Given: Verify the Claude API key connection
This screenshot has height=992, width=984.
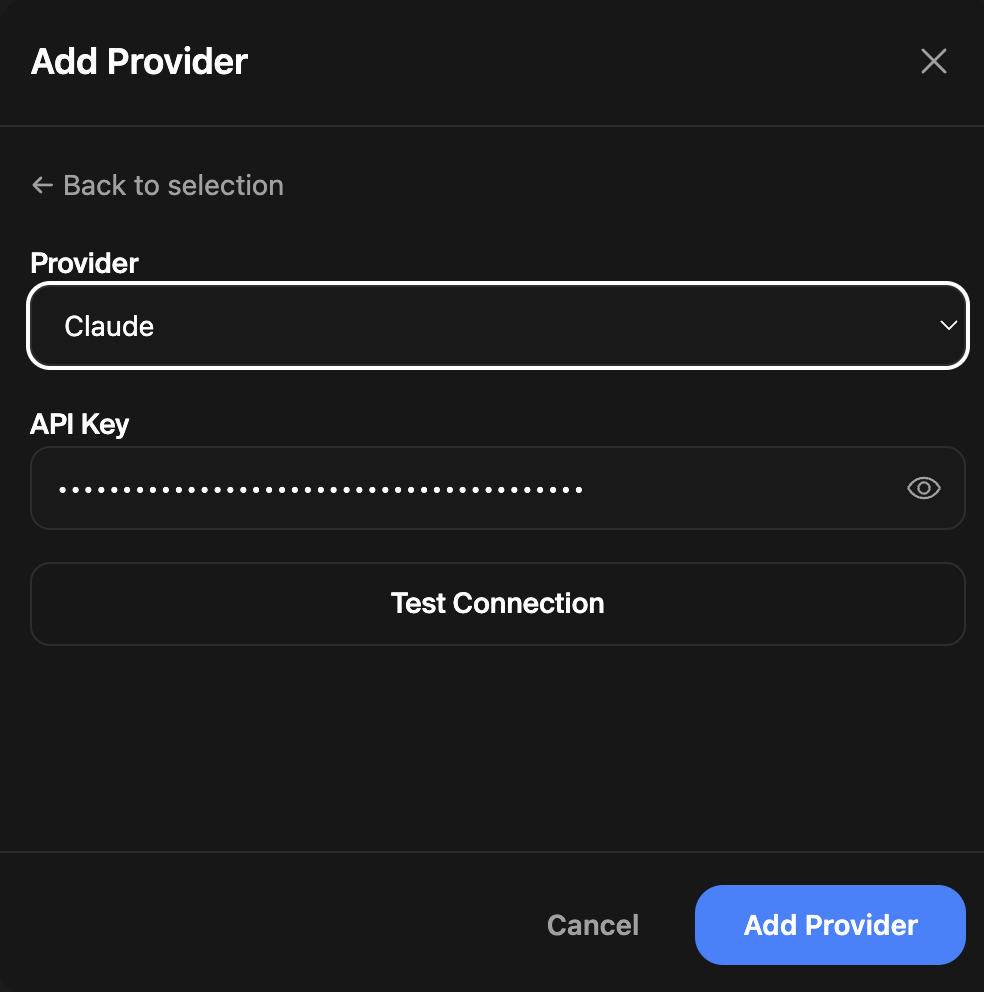Looking at the screenshot, I should pyautogui.click(x=498, y=604).
